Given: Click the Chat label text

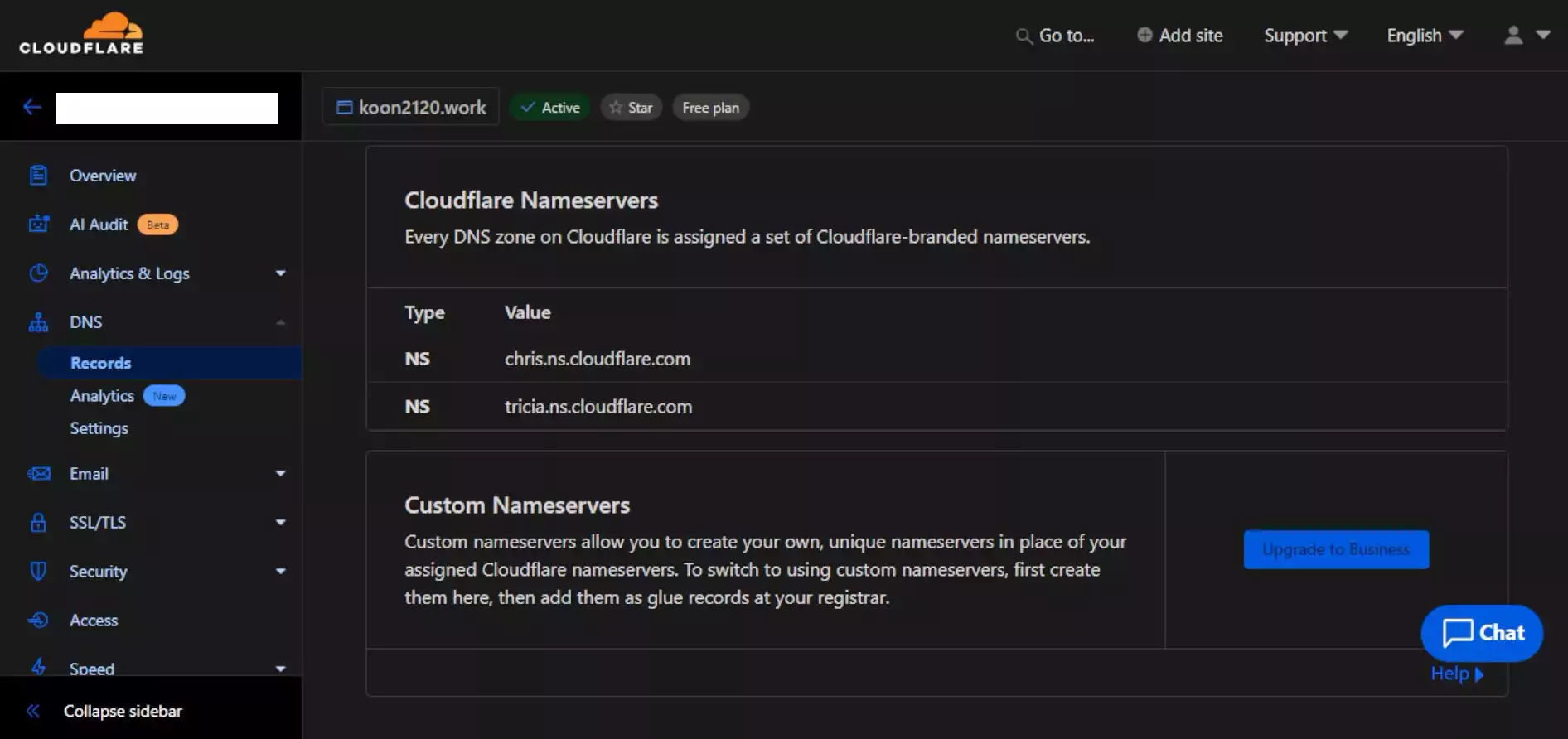Looking at the screenshot, I should pyautogui.click(x=1502, y=633).
